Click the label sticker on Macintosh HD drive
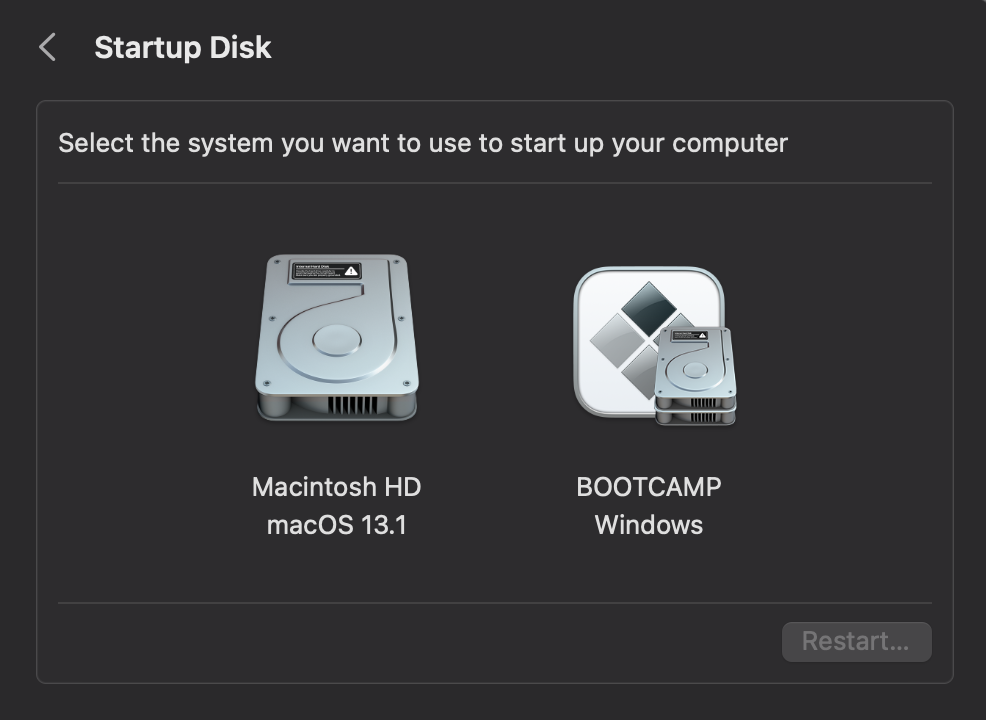 [325, 271]
